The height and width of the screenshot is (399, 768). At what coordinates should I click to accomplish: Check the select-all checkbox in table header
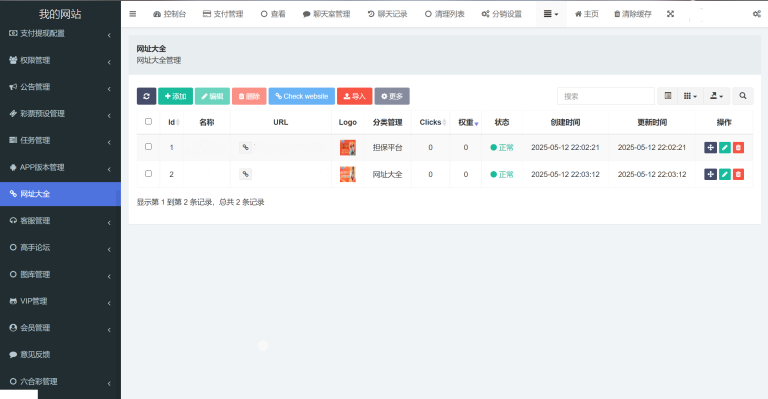click(148, 121)
